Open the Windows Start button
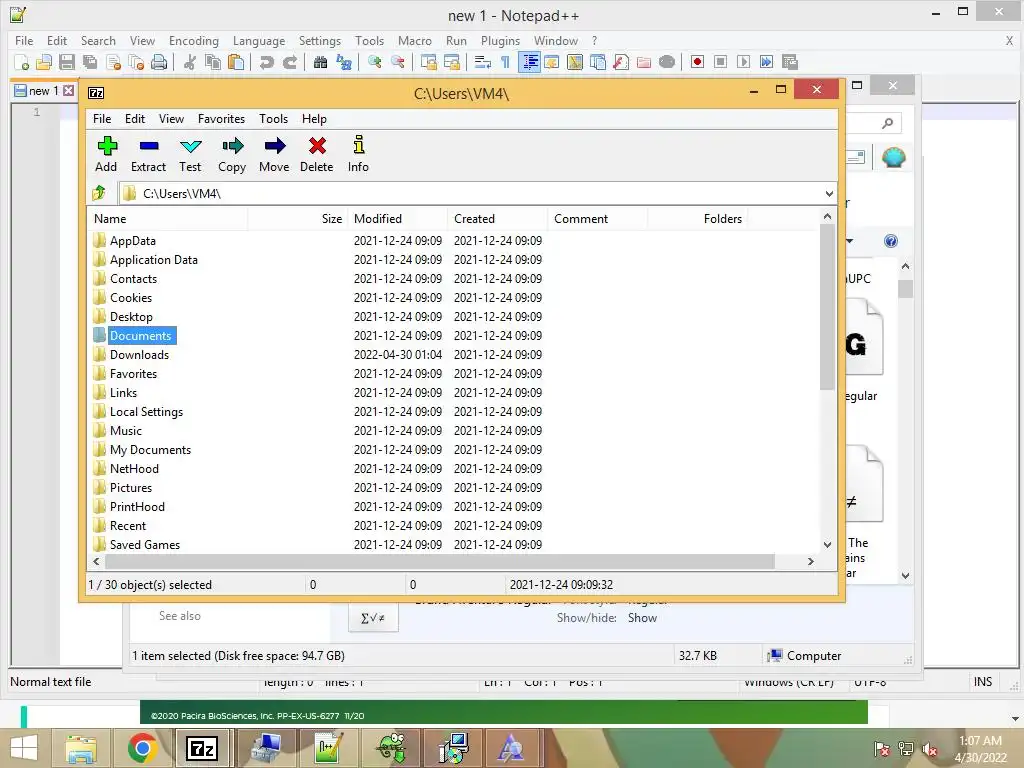The width and height of the screenshot is (1024, 768). point(24,748)
